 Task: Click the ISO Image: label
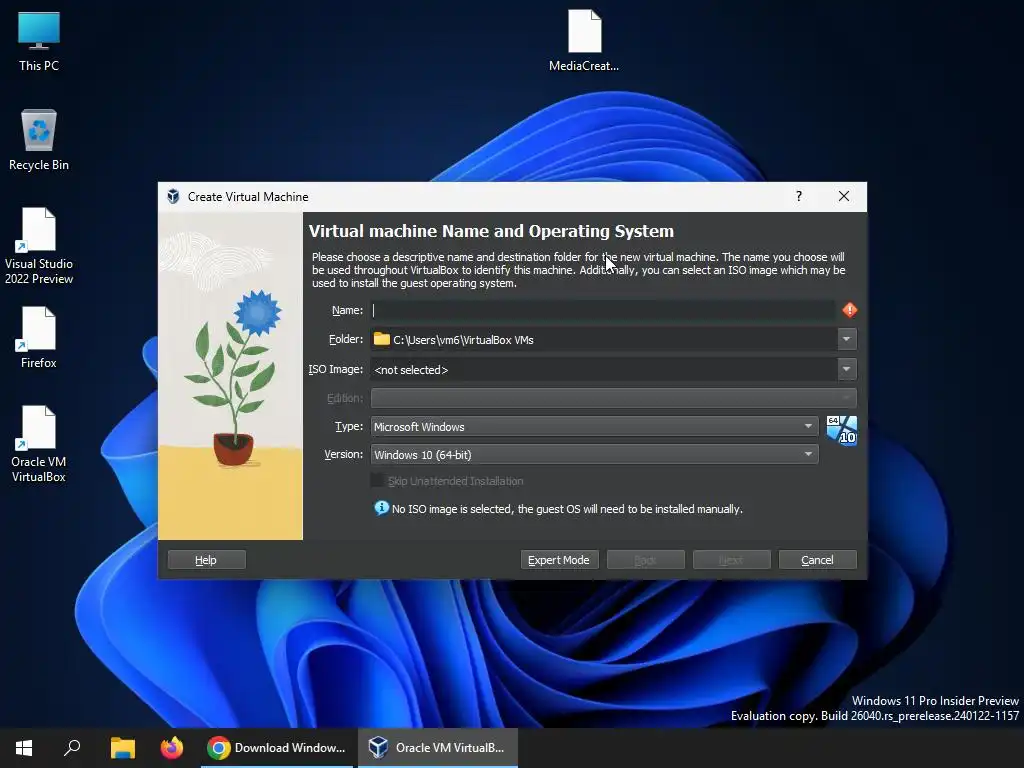(x=336, y=369)
